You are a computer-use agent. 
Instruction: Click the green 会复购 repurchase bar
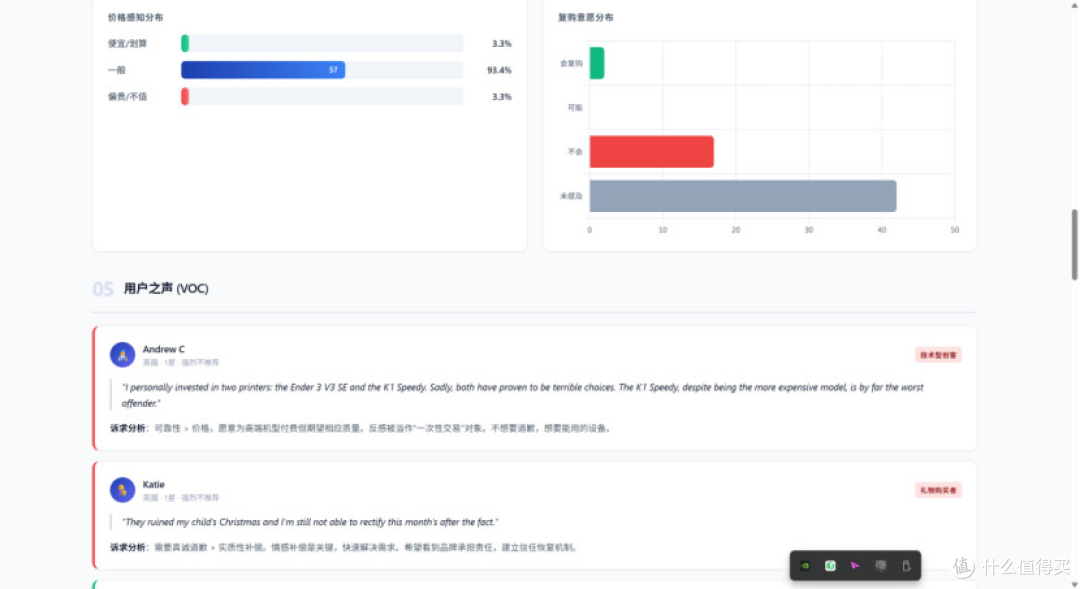coord(596,63)
